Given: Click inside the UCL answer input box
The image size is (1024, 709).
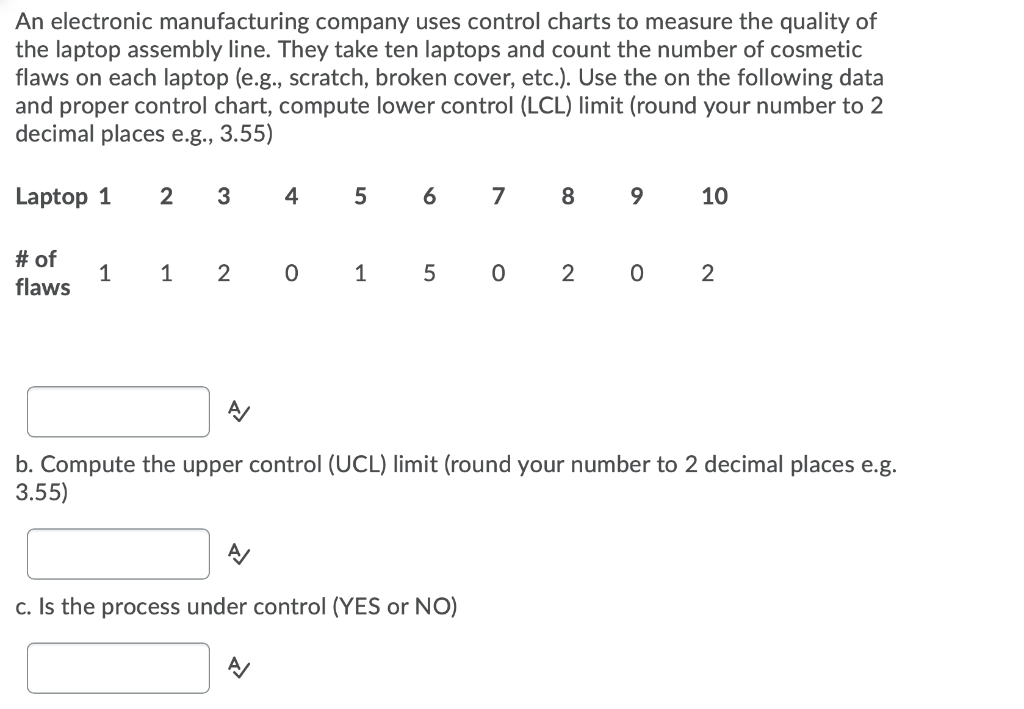Looking at the screenshot, I should 117,553.
